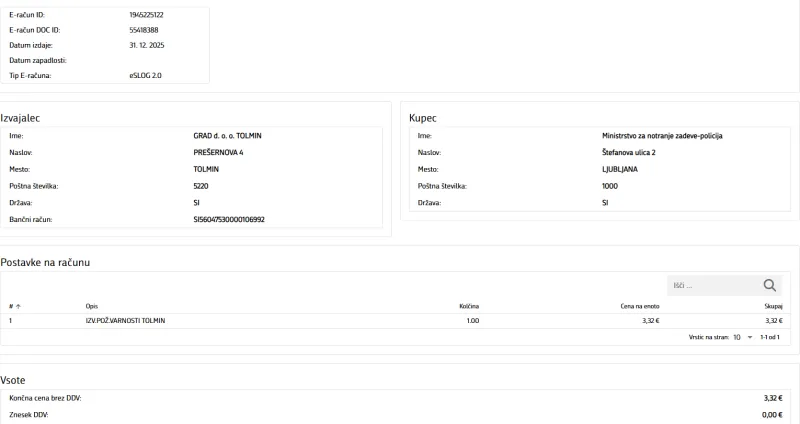Click the E-račun DOC ID value 55418388
Screen dimensions: 800x424
(x=145, y=31)
